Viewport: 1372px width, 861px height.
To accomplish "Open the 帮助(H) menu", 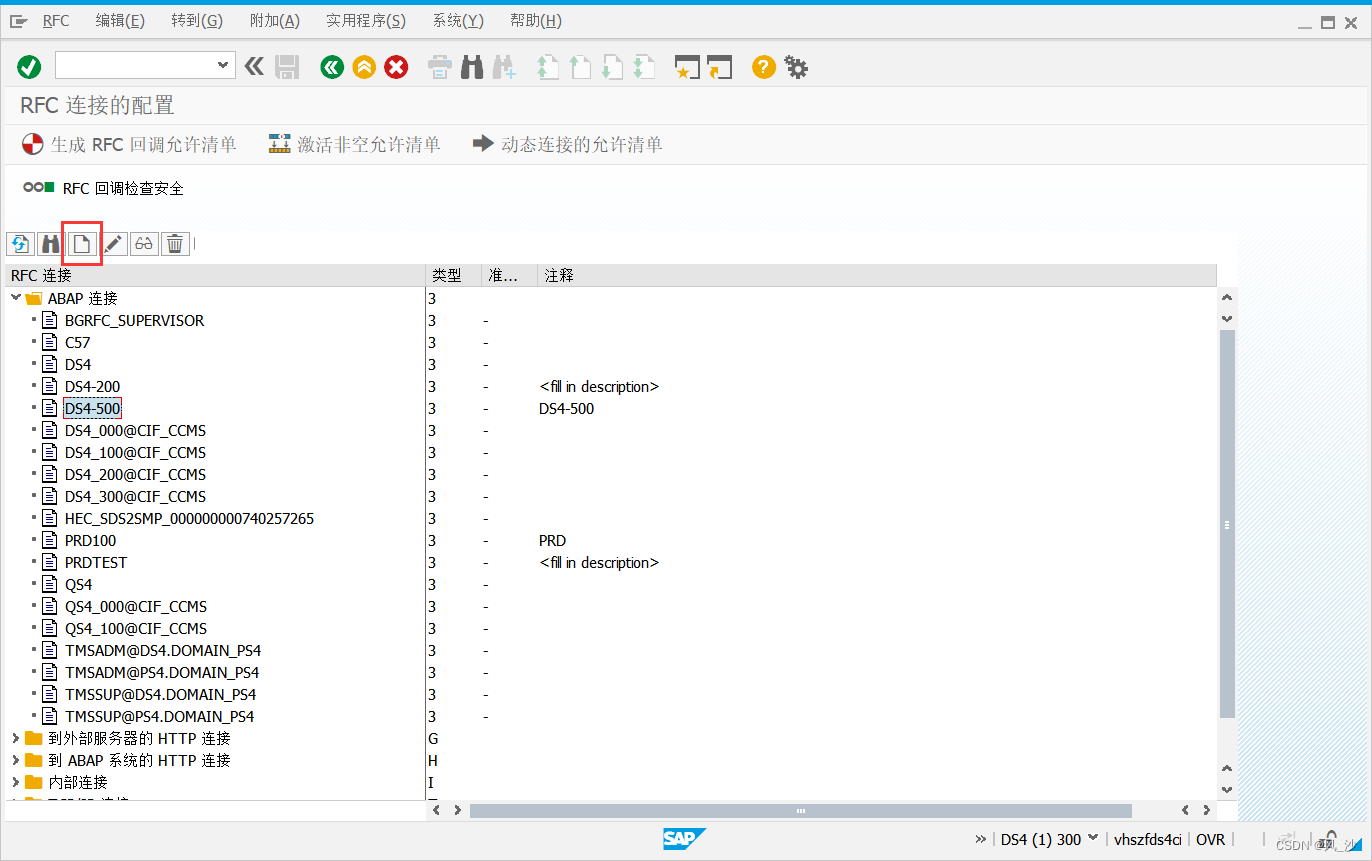I will pos(536,21).
